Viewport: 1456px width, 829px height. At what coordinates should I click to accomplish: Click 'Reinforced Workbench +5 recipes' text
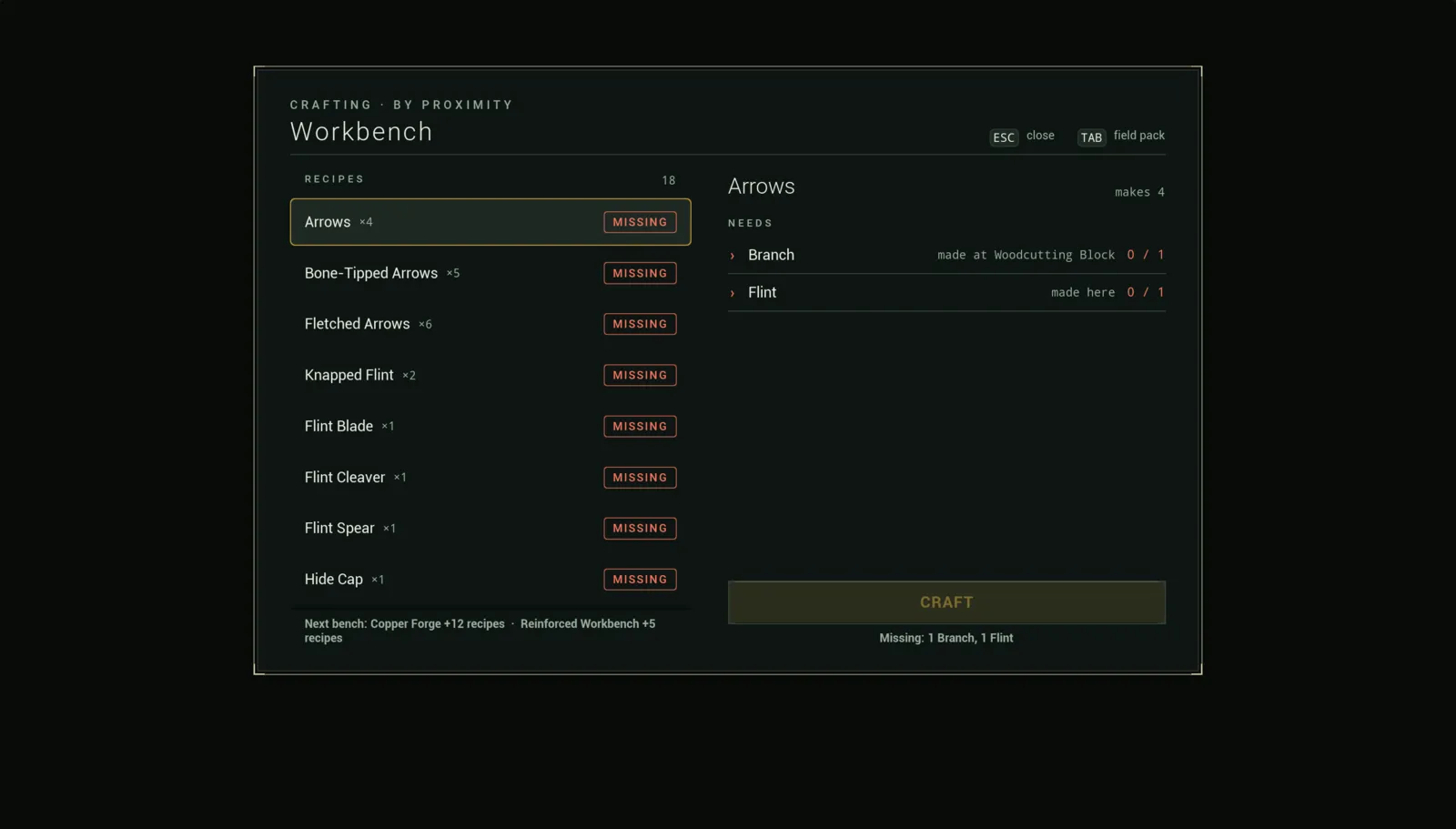coord(480,631)
